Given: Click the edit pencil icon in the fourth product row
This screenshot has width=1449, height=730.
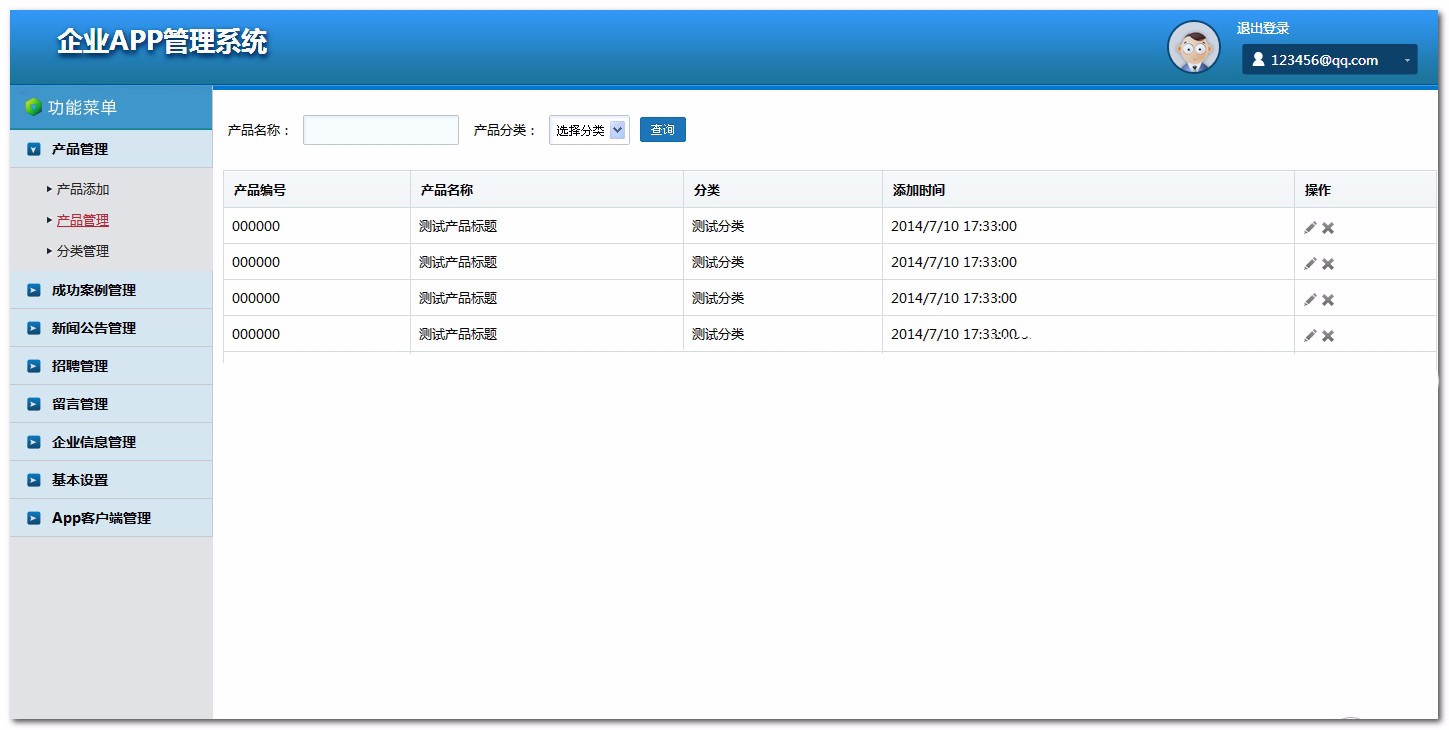Looking at the screenshot, I should [1310, 335].
